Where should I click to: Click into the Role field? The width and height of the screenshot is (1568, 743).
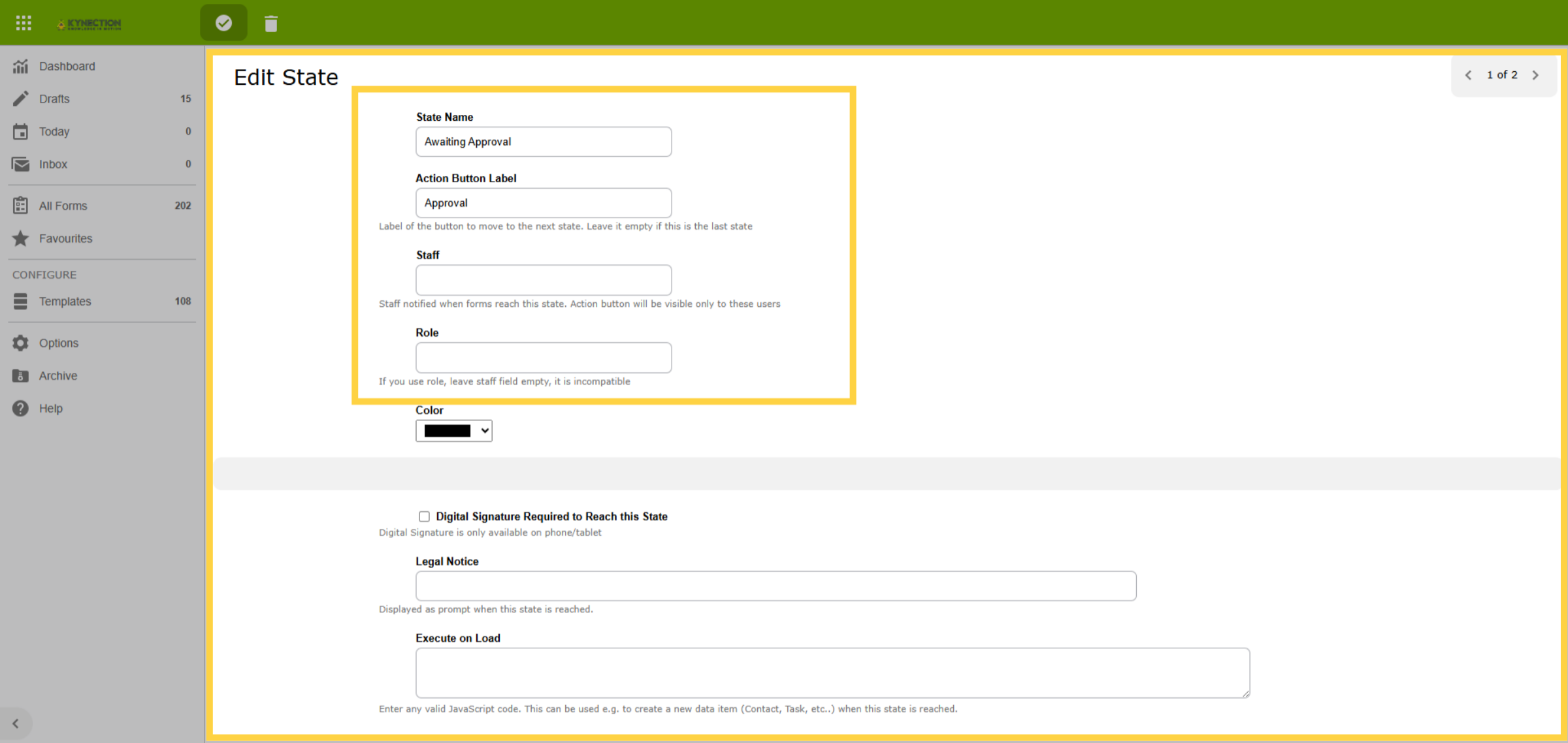pos(544,358)
